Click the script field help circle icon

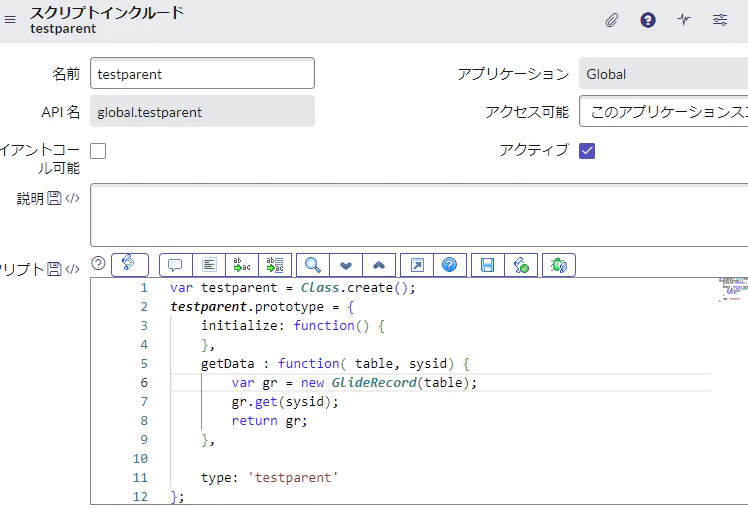pos(98,263)
